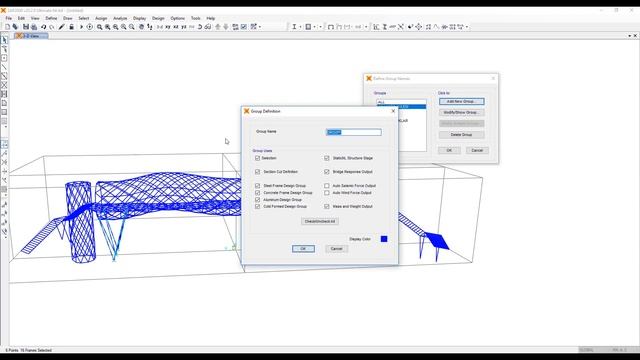Image resolution: width=640 pixels, height=360 pixels.
Task: Enable Auto Wind Force Output
Action: click(327, 193)
